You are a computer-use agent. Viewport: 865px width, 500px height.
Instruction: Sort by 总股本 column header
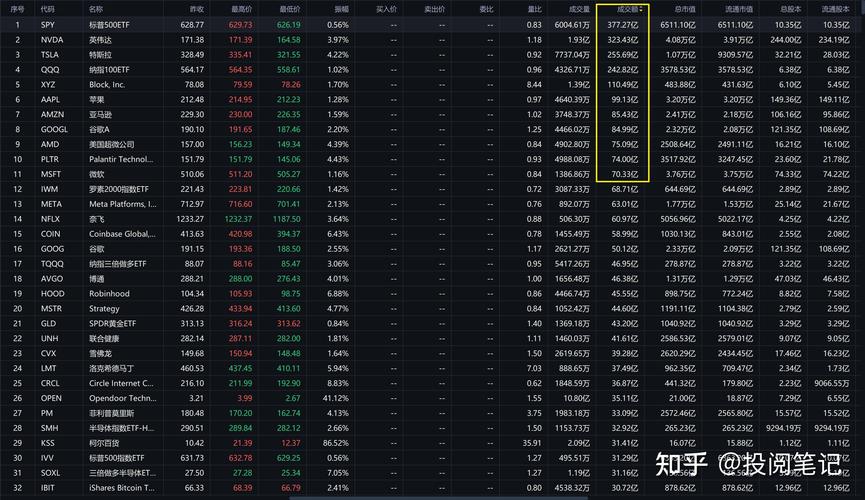(x=791, y=9)
